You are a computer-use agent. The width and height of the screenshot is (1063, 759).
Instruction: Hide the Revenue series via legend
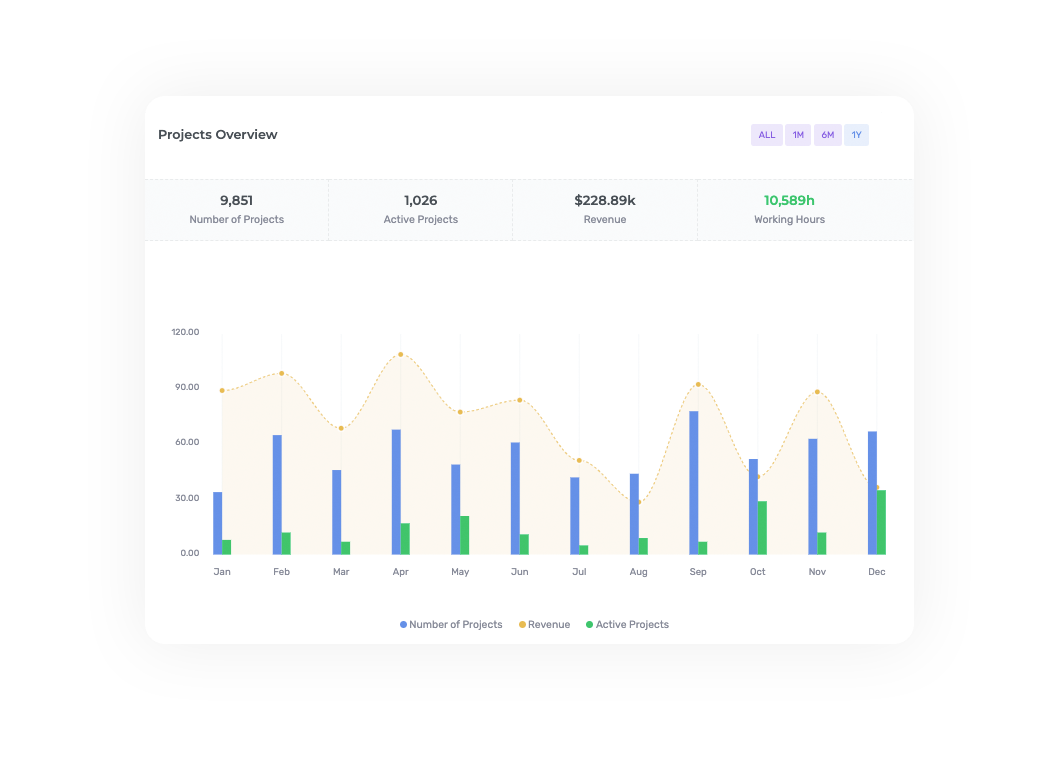[x=548, y=625]
